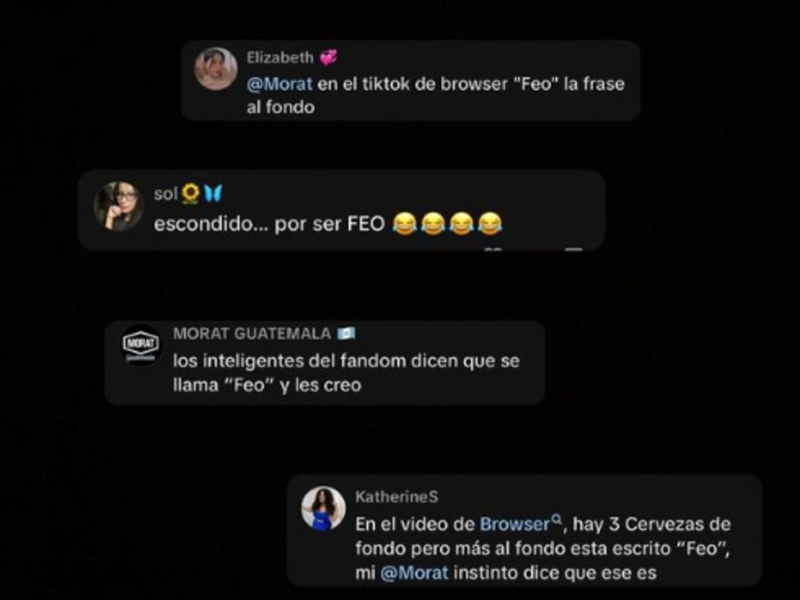Click the sunflower emoji next to sol
The height and width of the screenshot is (600, 800).
click(x=190, y=193)
